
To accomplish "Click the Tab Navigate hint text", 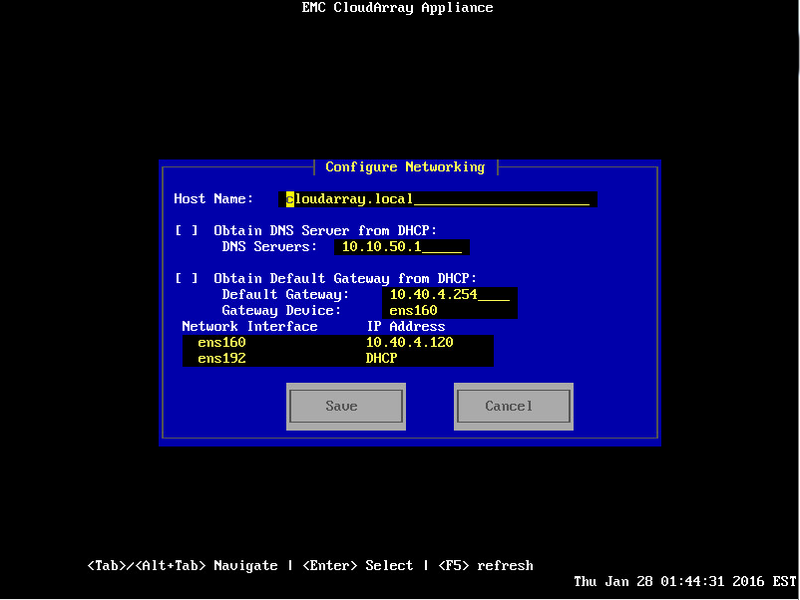I will 175,565.
